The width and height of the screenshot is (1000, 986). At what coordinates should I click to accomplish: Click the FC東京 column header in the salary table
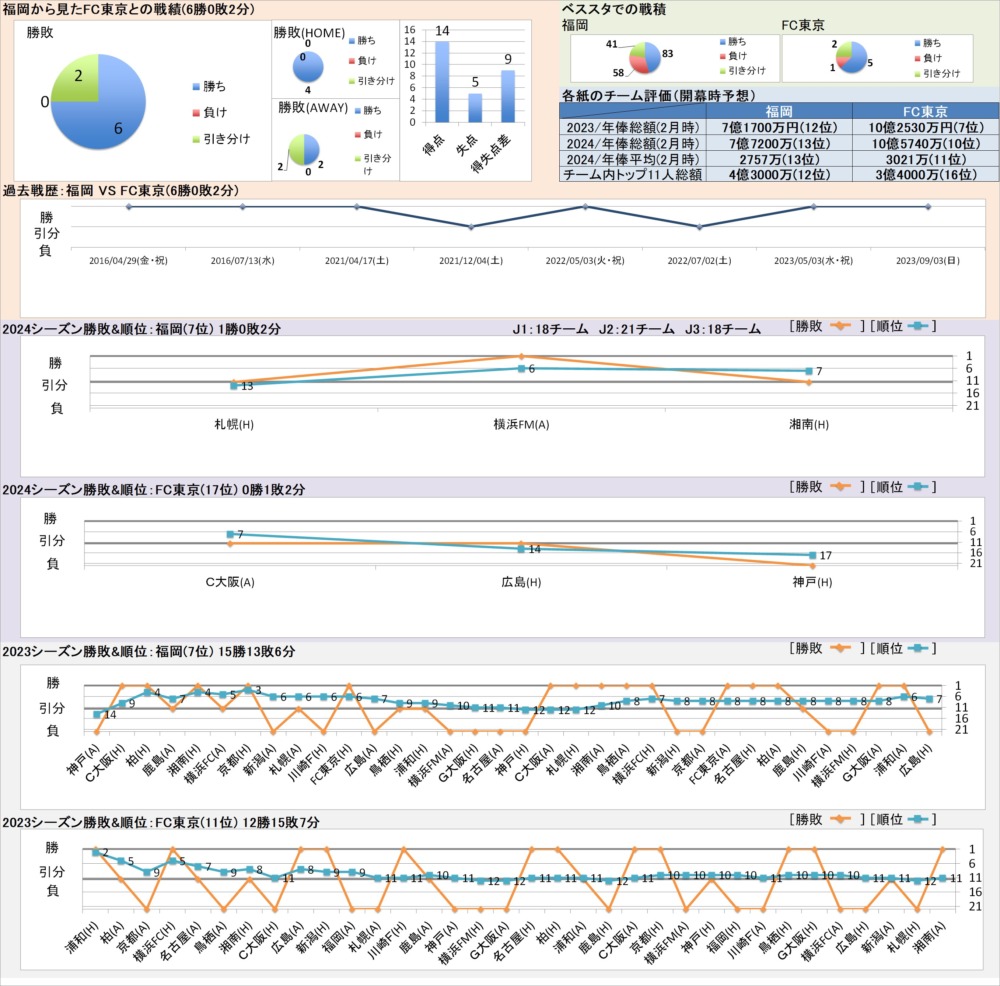[925, 112]
